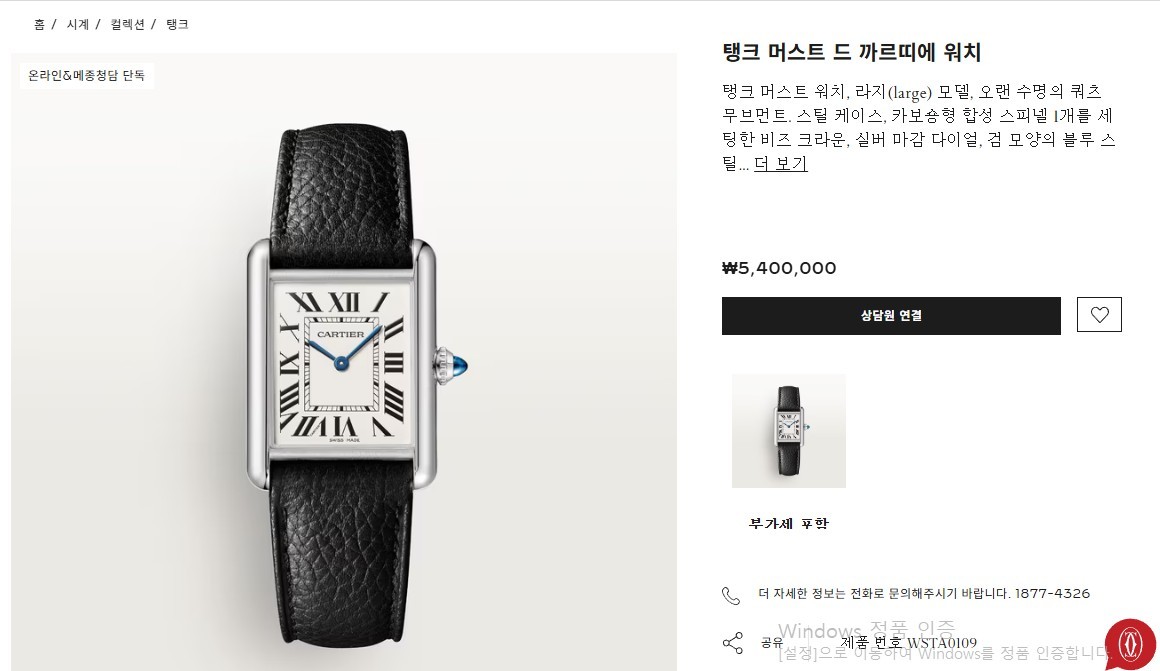The height and width of the screenshot is (671, 1160).
Task: Click the 부가세 포함 label
Action: pyautogui.click(x=789, y=523)
